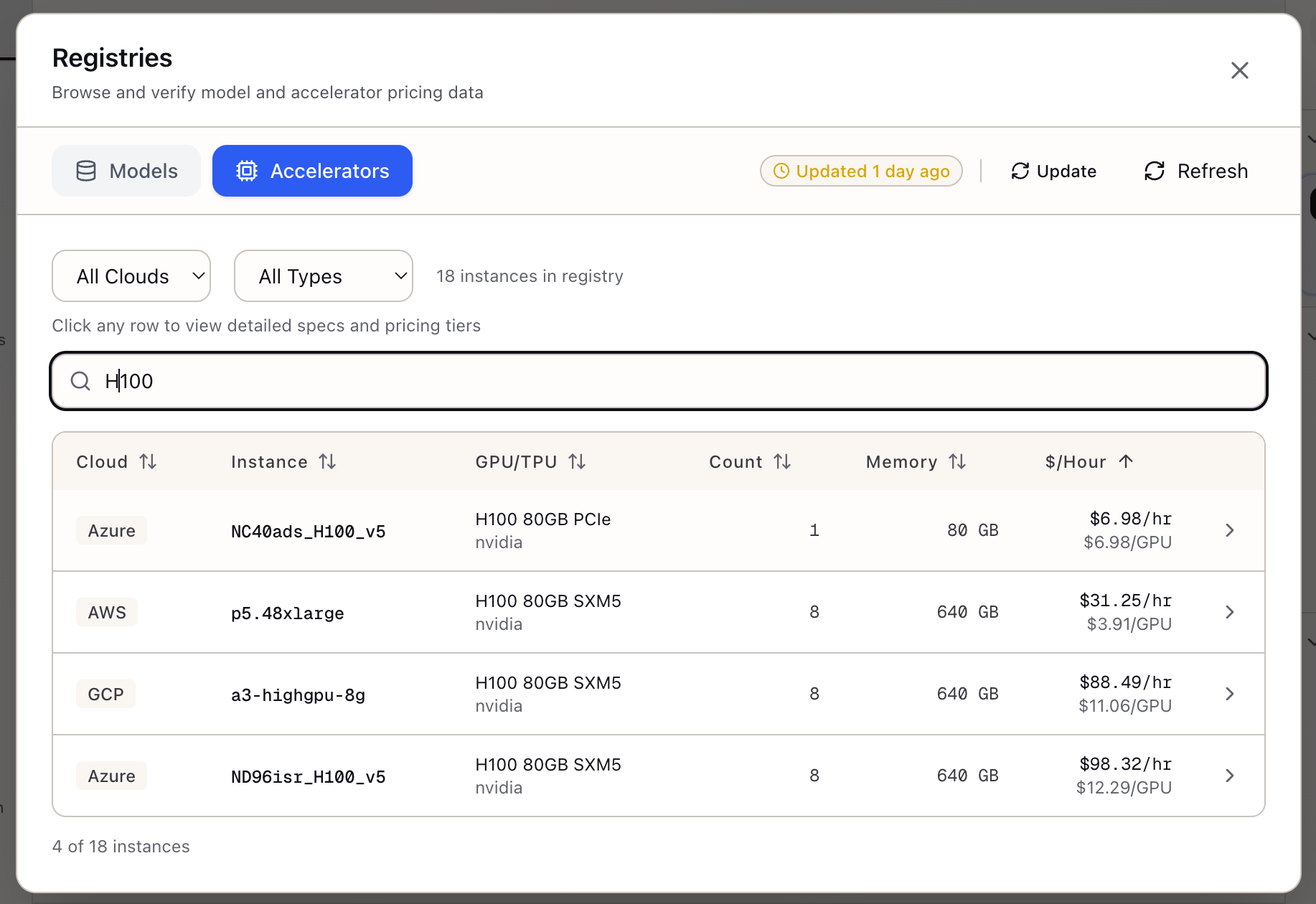The height and width of the screenshot is (904, 1316).
Task: Expand the NC40ads_H100_v5 row chevron
Action: (x=1229, y=530)
